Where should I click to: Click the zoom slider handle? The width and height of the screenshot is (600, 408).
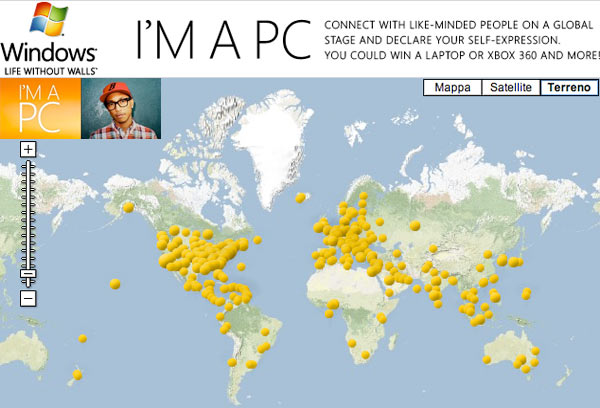[x=28, y=273]
